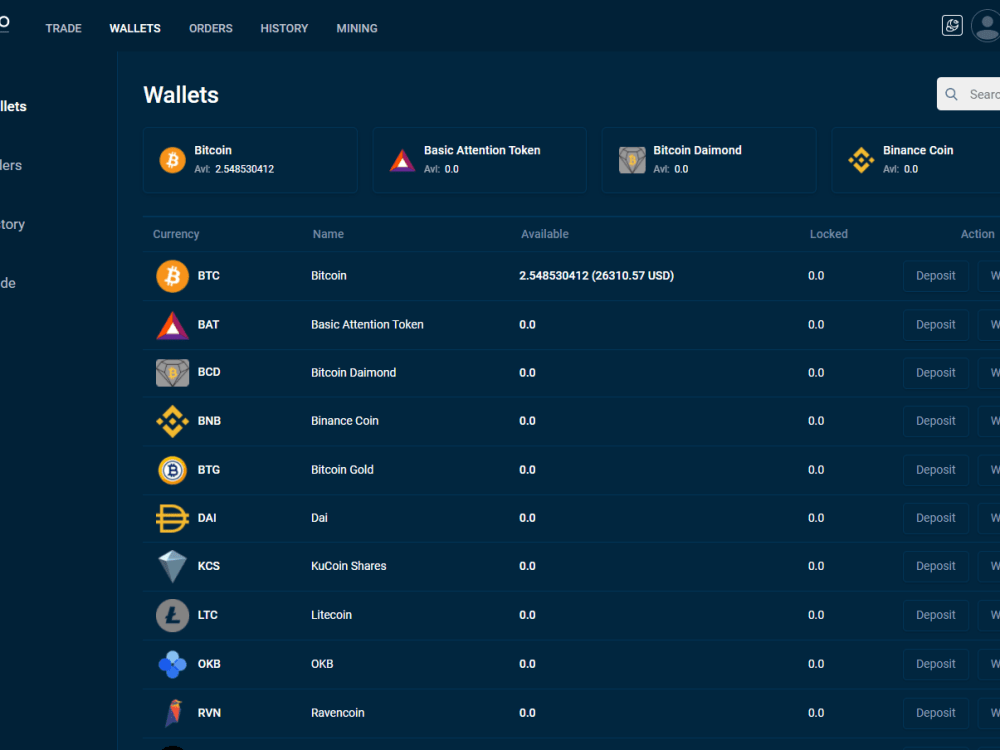The width and height of the screenshot is (1000, 750).
Task: Open the TRADE menu item
Action: (63, 28)
